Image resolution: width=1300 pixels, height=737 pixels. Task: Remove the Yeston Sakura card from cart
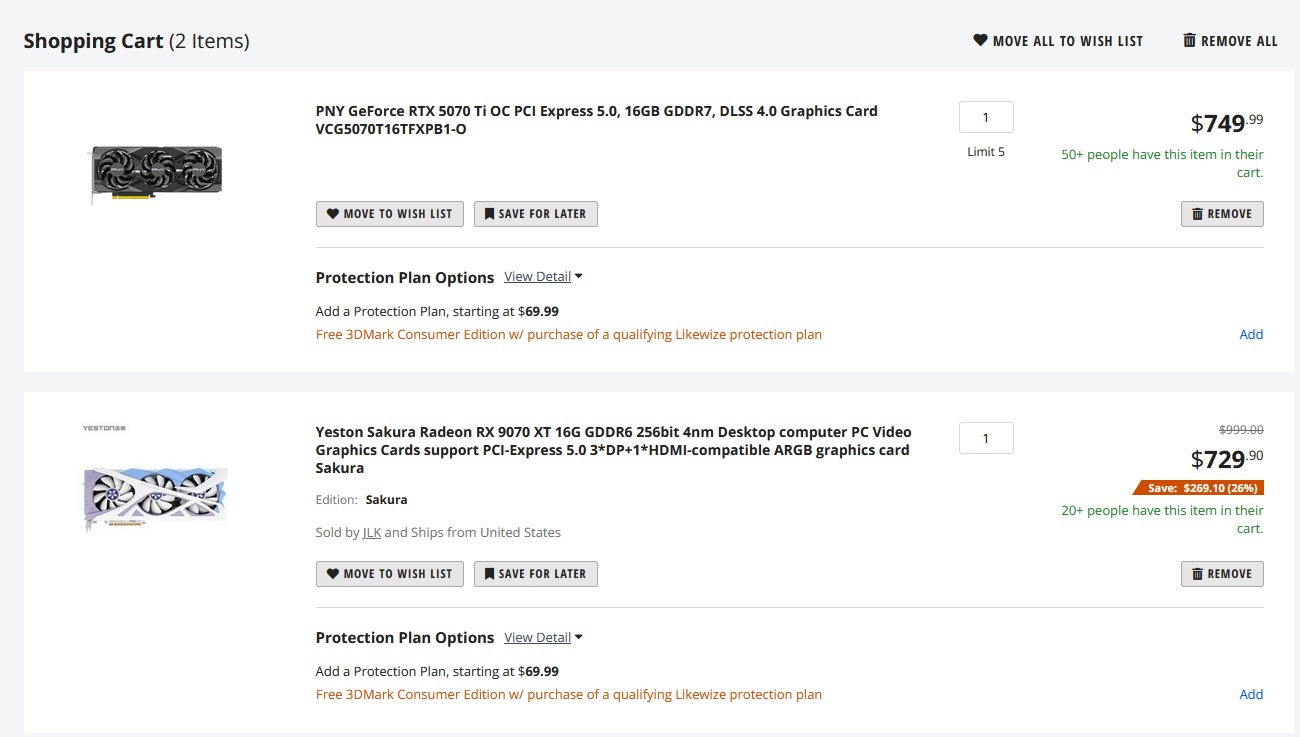click(1222, 574)
